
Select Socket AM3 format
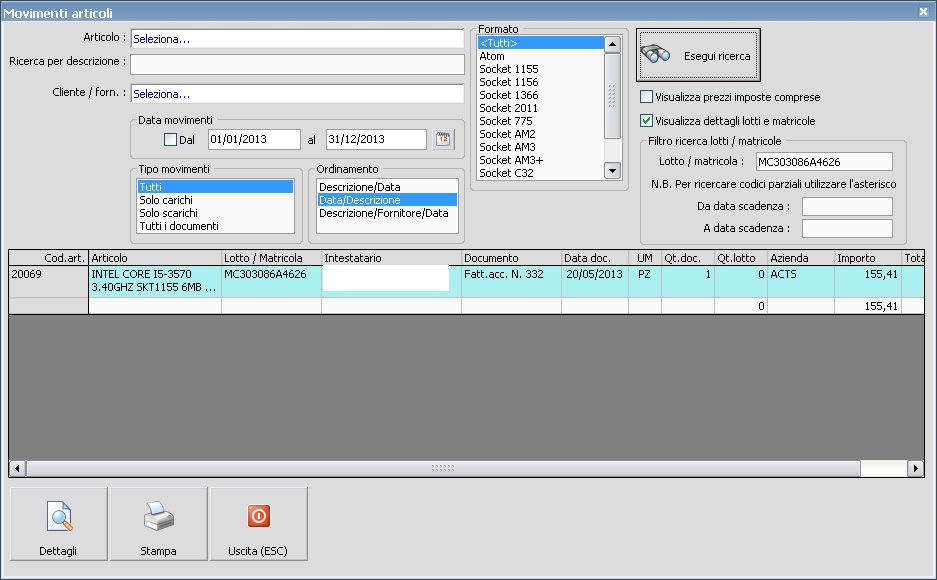click(x=541, y=147)
